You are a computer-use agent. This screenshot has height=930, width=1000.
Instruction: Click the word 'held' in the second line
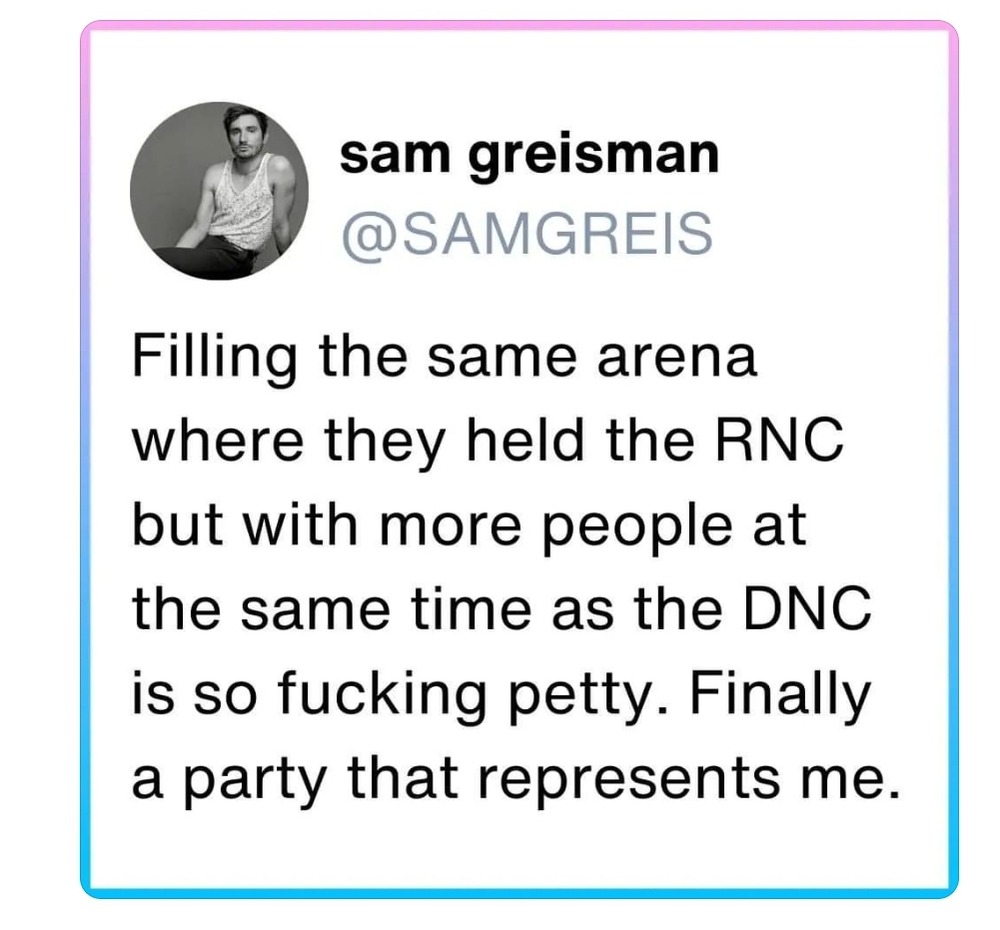point(525,439)
